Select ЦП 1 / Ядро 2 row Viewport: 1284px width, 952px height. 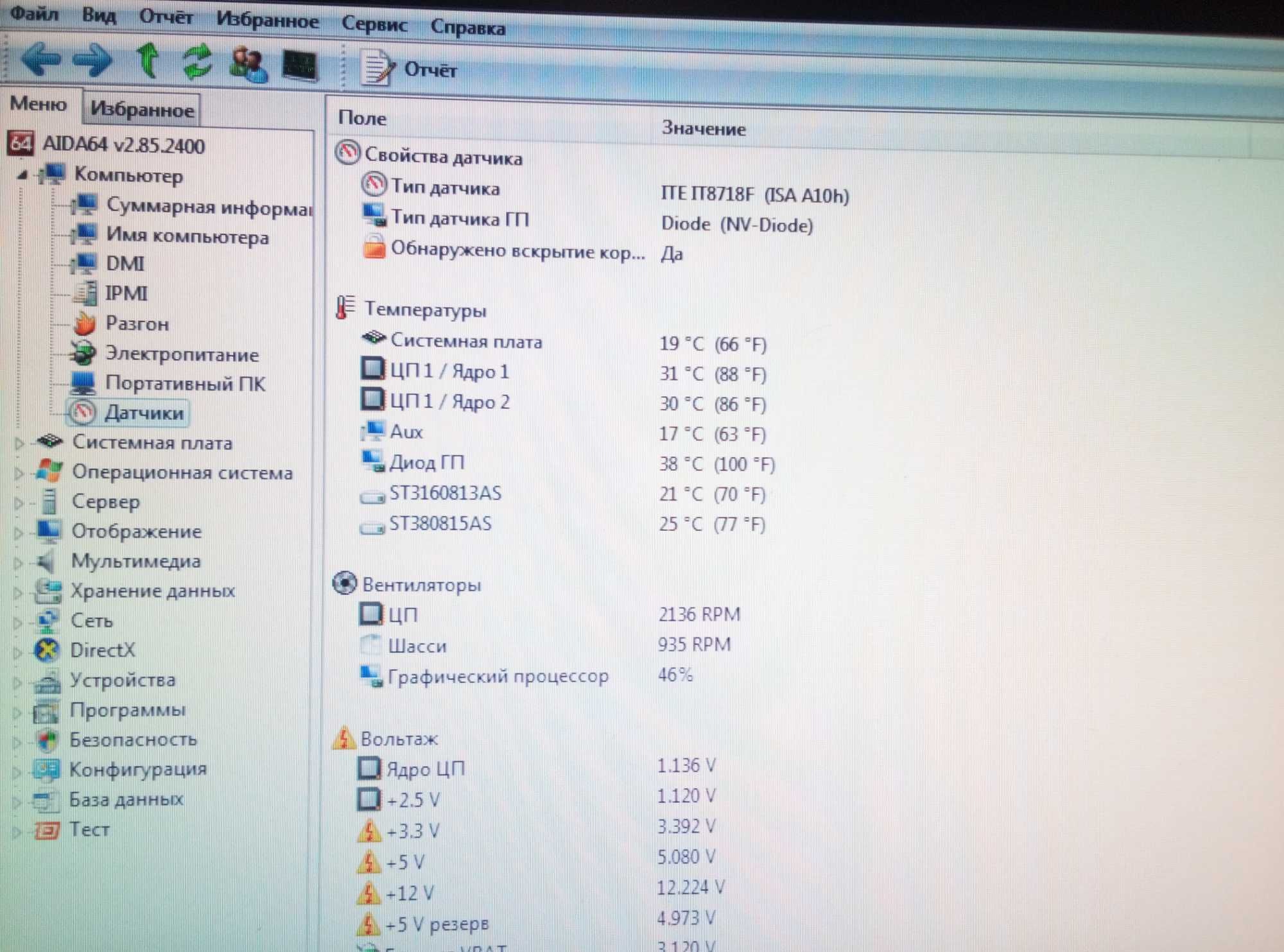563,402
